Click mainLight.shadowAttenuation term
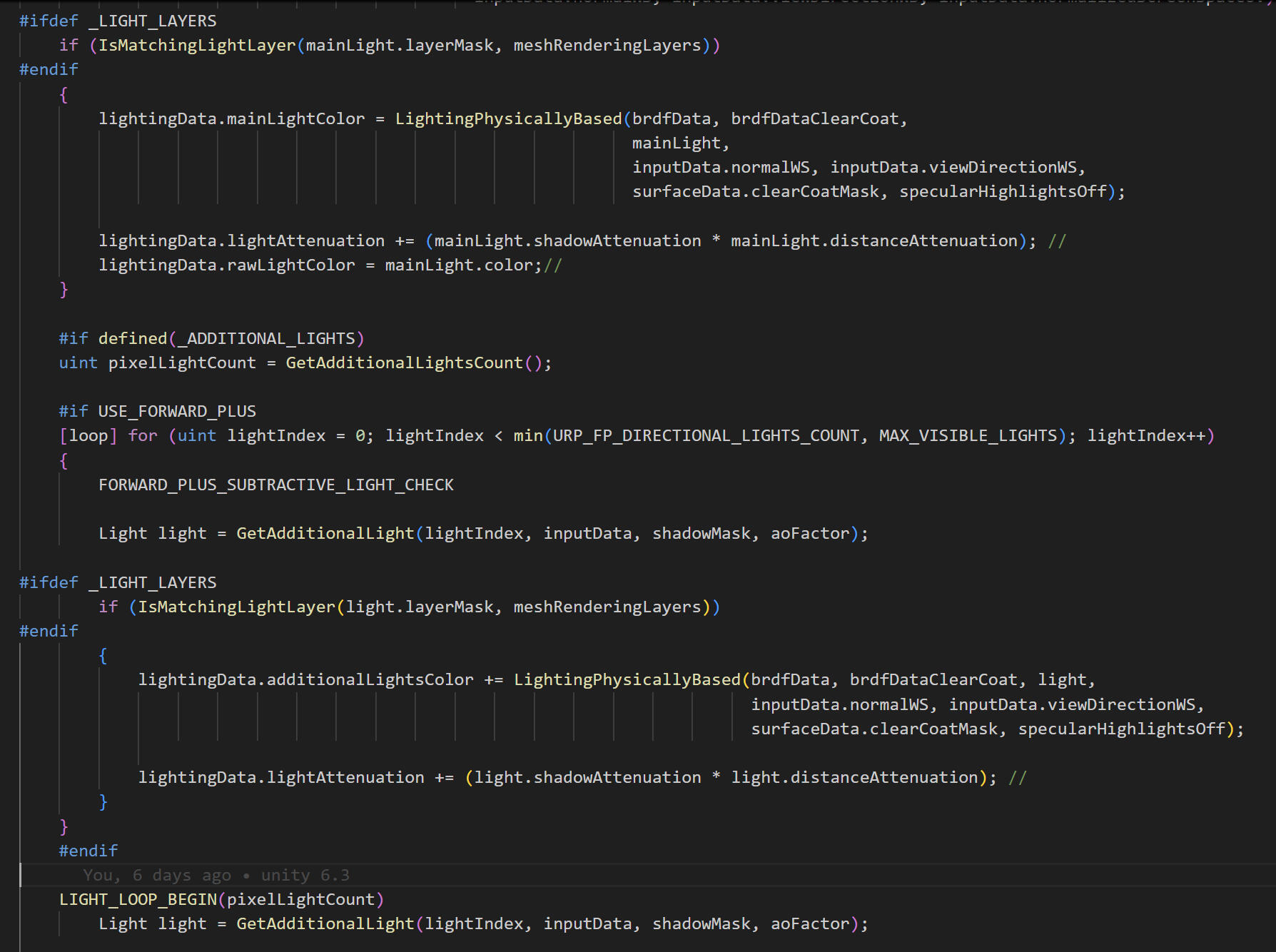 coord(567,240)
